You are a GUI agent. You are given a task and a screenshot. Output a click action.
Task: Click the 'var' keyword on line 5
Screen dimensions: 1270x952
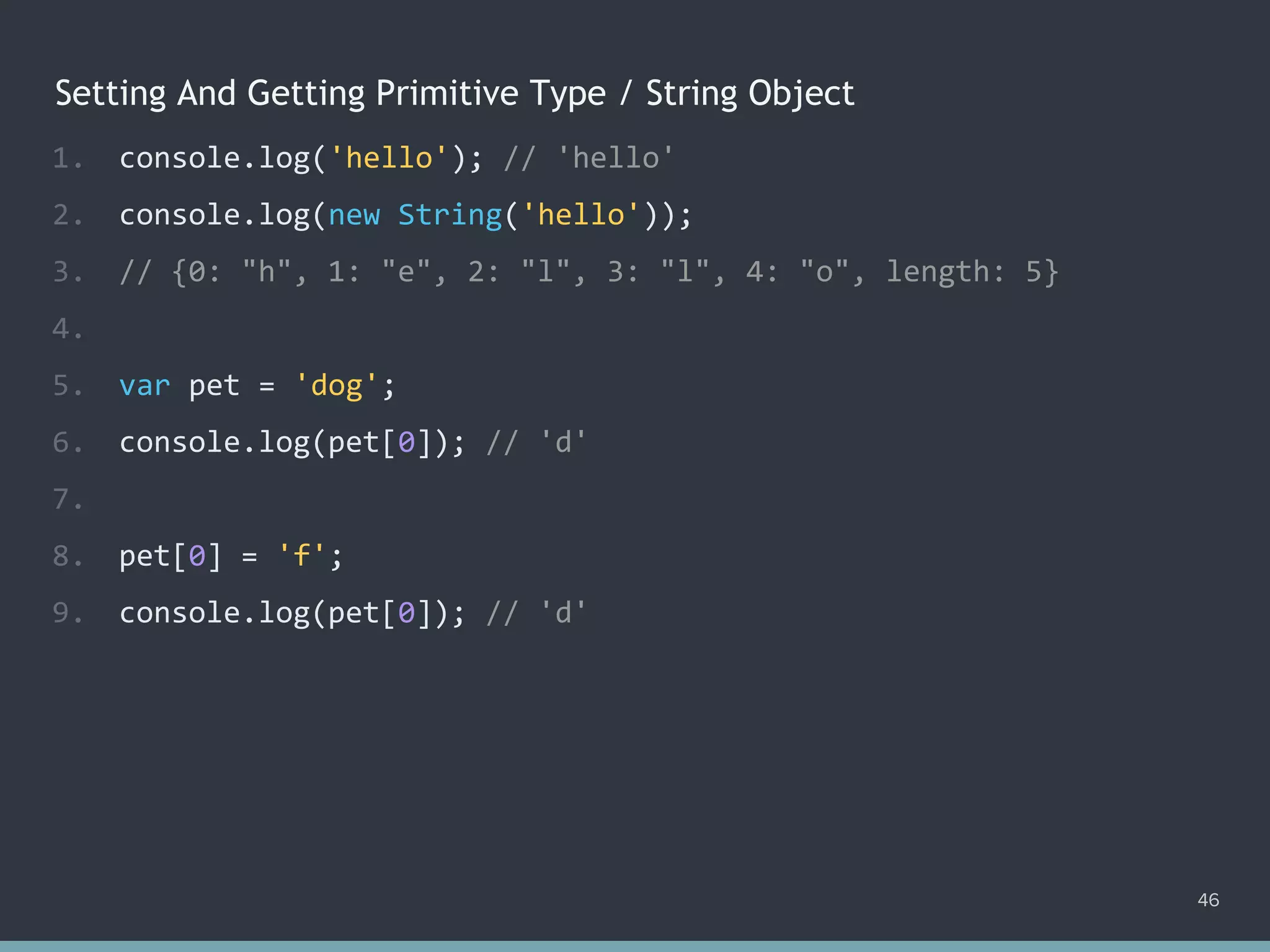144,385
